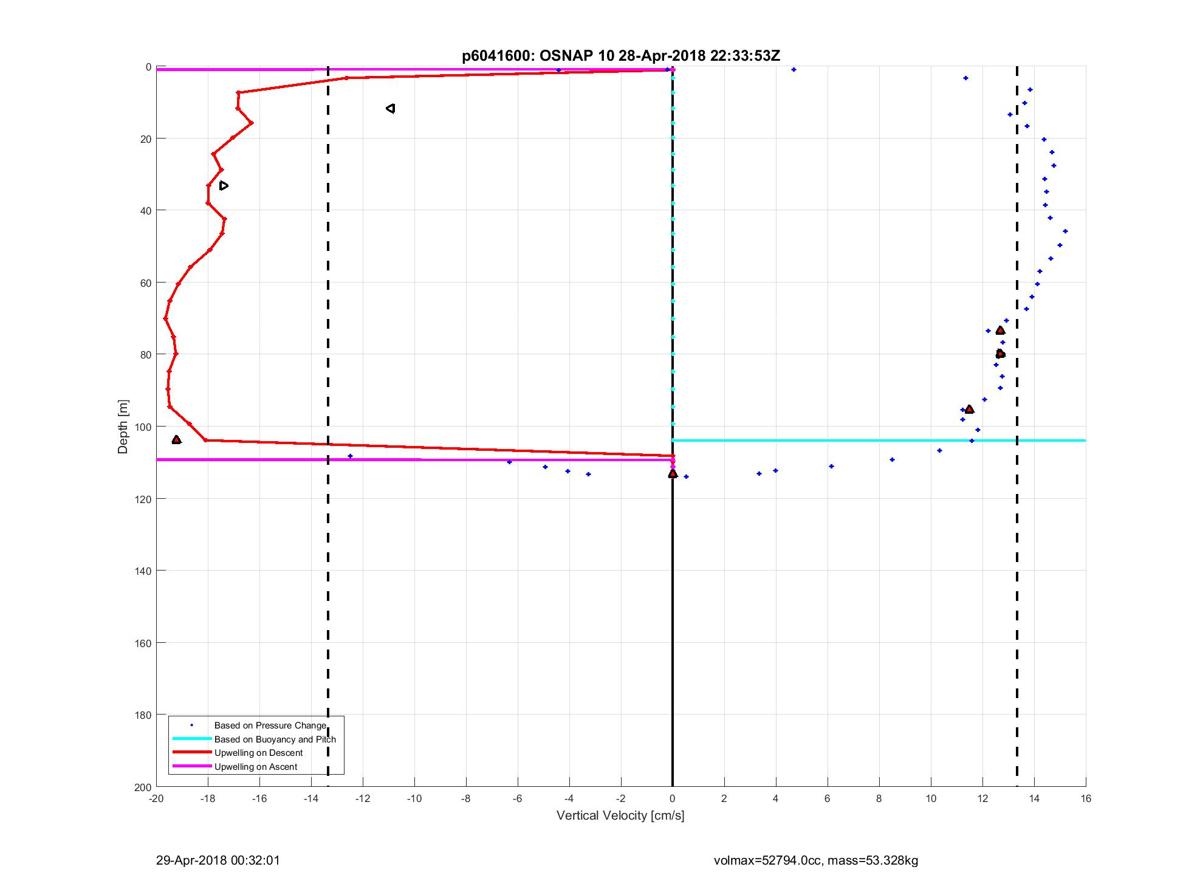1200x885 pixels.
Task: Click the x-axis tick label '14'
Action: point(1034,799)
